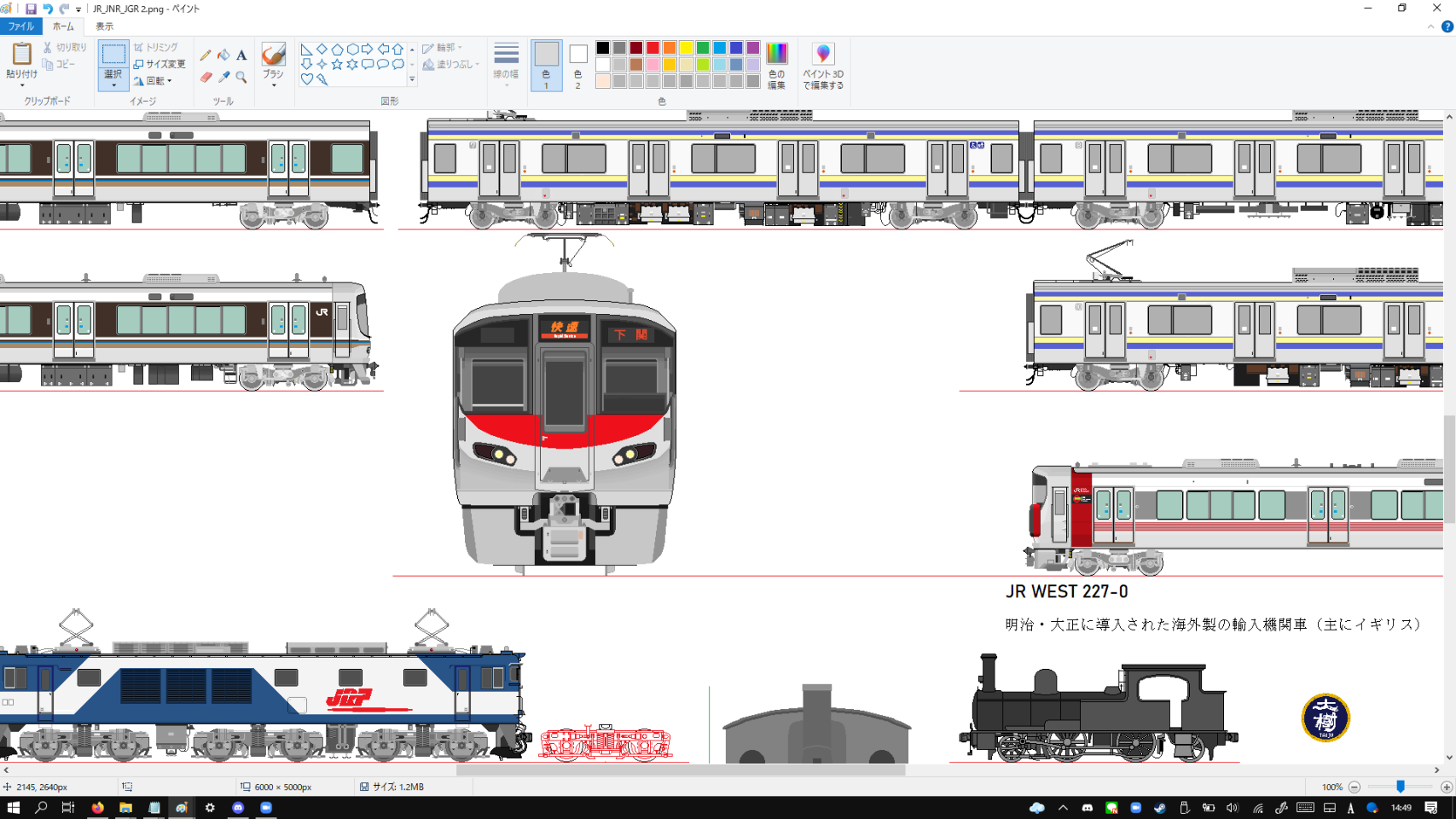The width and height of the screenshot is (1456, 819).
Task: Switch to the 表示 (View) tab
Action: [x=104, y=26]
